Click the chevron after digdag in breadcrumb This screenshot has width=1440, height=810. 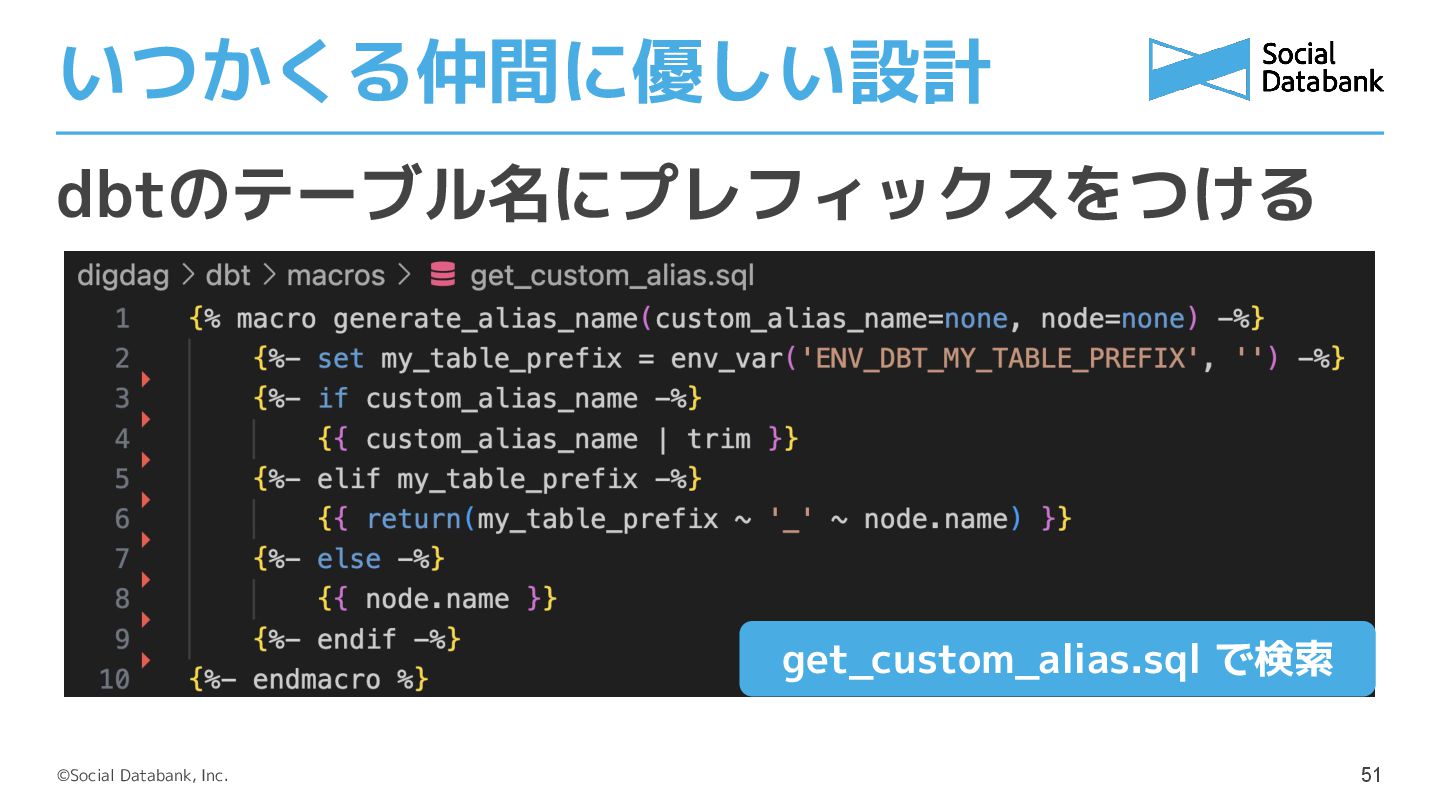click(x=188, y=275)
